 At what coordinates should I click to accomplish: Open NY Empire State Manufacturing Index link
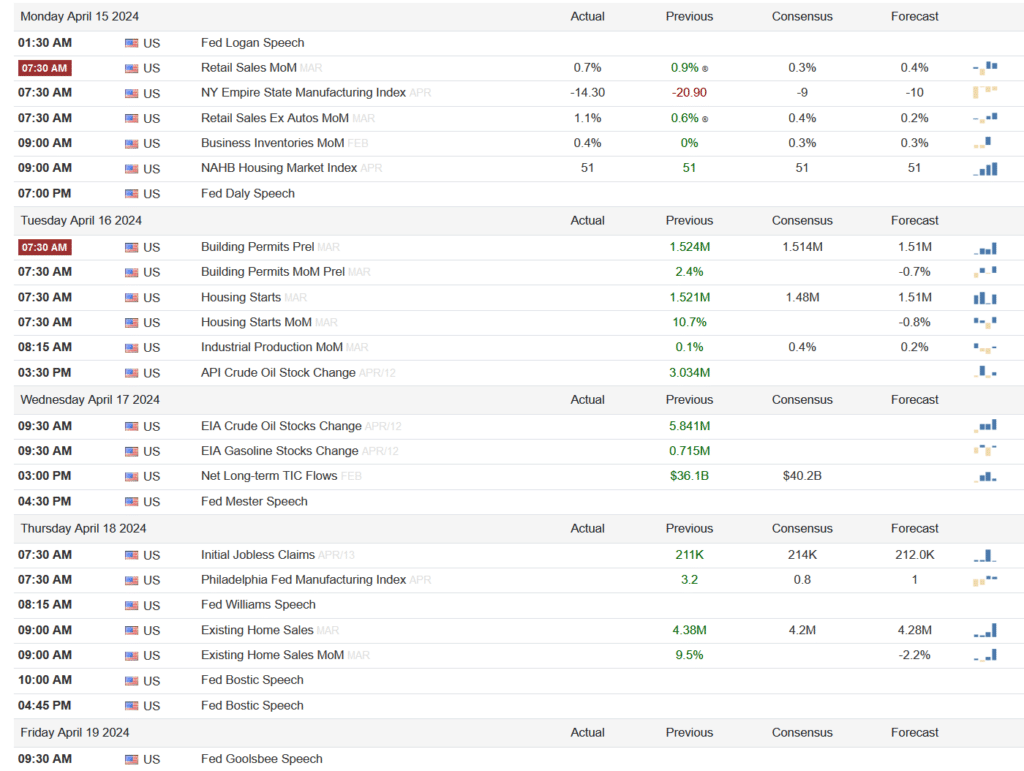[303, 92]
